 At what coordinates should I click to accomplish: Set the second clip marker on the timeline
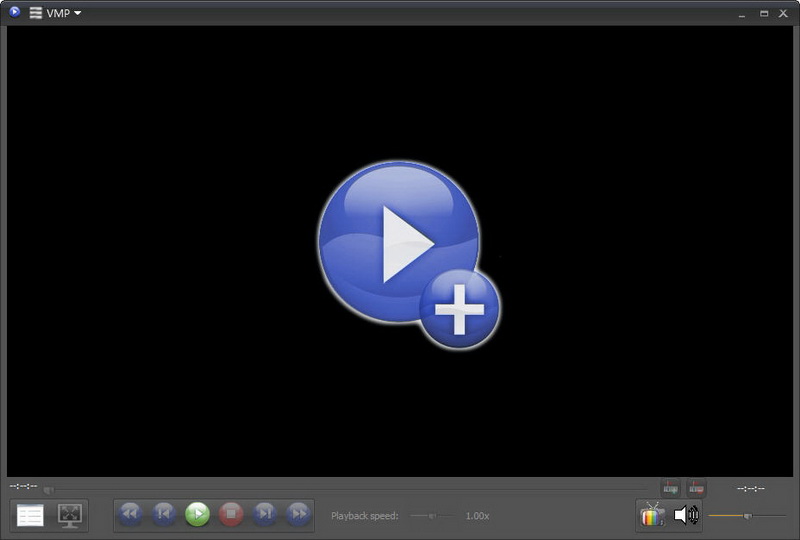coord(696,488)
